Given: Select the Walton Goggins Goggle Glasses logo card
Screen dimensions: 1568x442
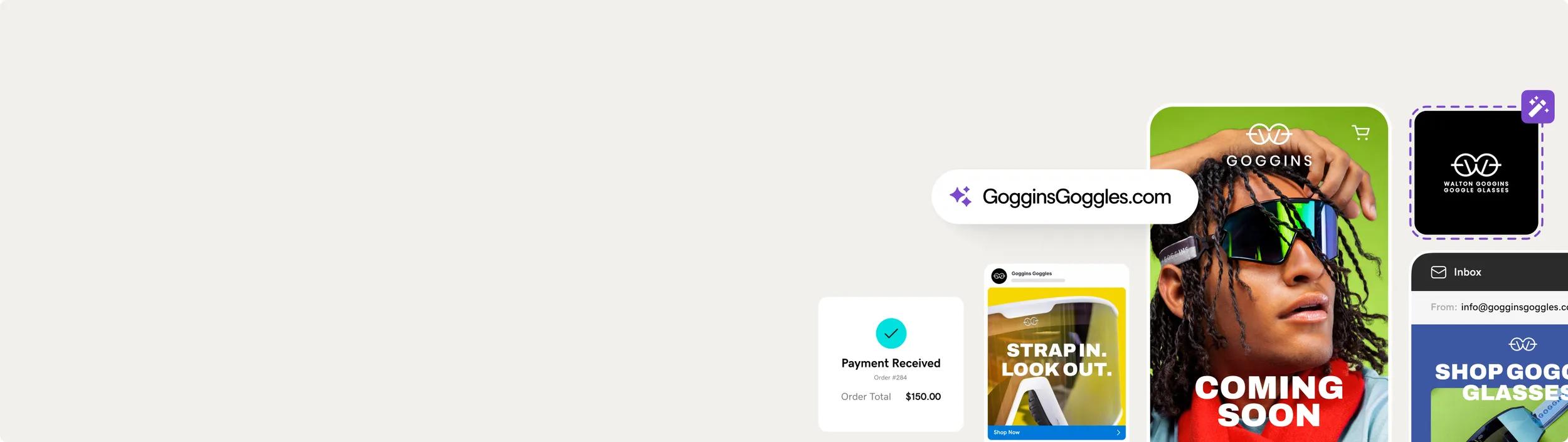Looking at the screenshot, I should click(1476, 173).
